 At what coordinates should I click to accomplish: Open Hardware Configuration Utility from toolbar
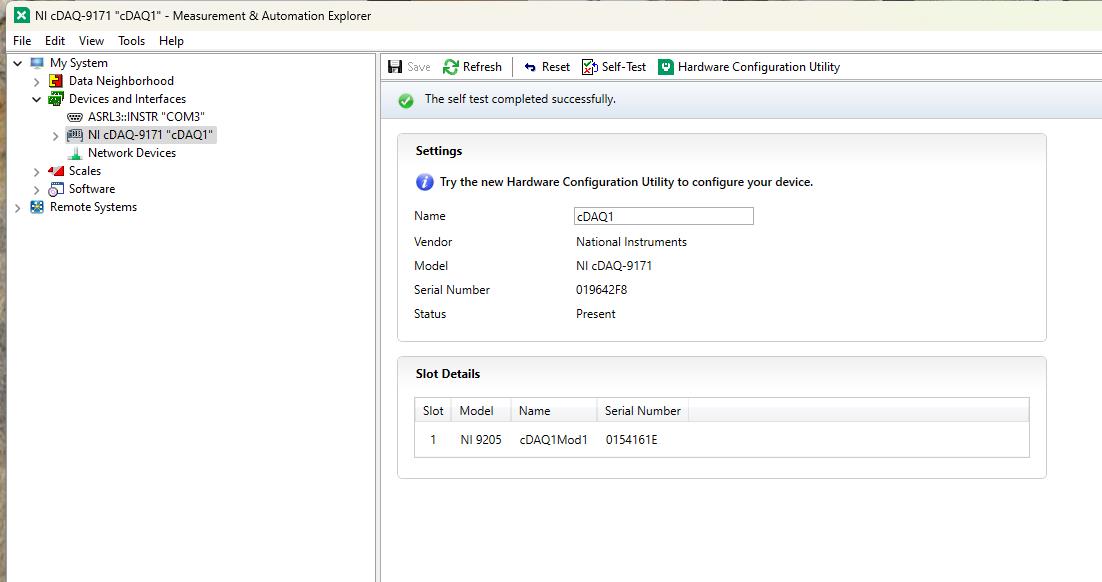748,67
